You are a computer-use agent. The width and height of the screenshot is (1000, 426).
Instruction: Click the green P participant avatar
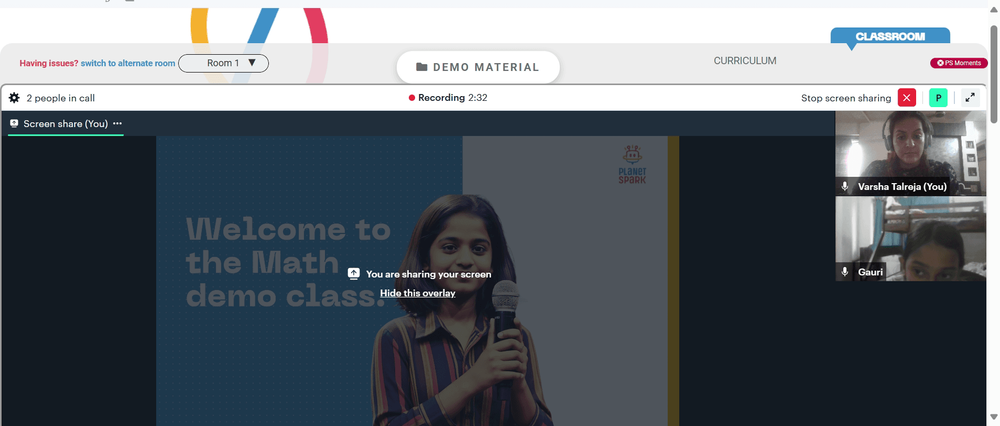tap(938, 98)
